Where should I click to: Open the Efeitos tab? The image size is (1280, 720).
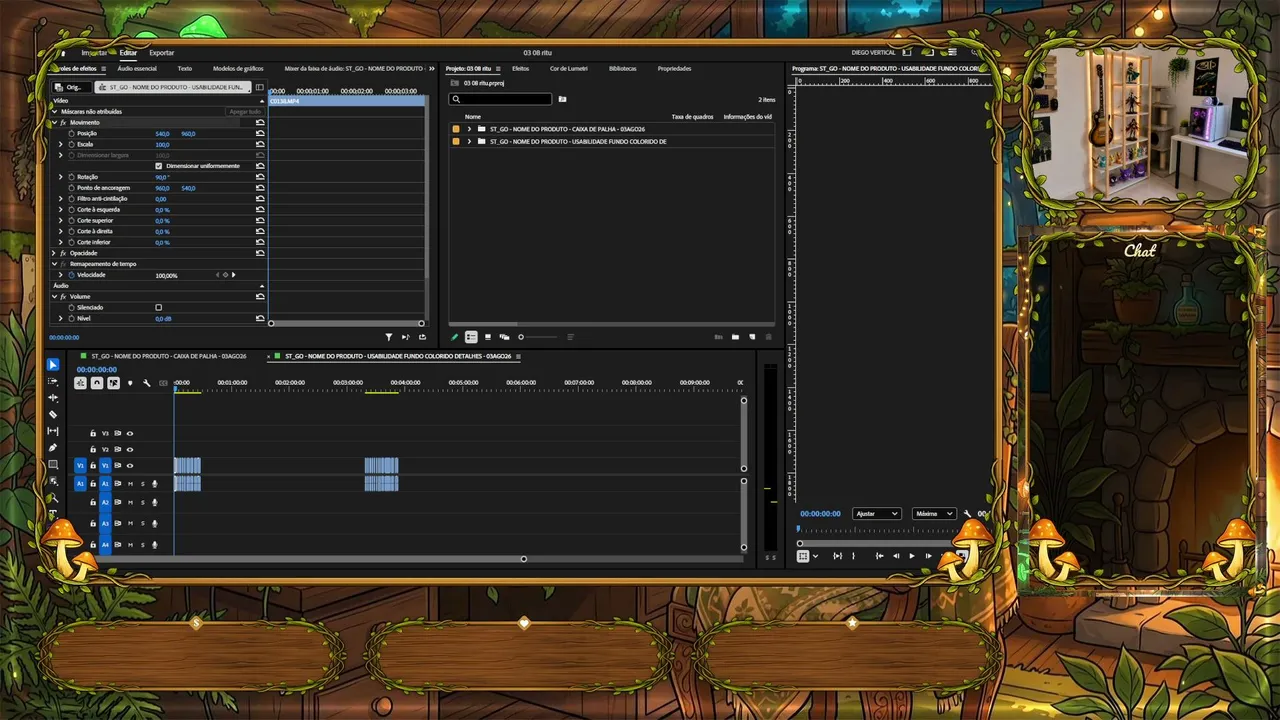click(x=521, y=69)
